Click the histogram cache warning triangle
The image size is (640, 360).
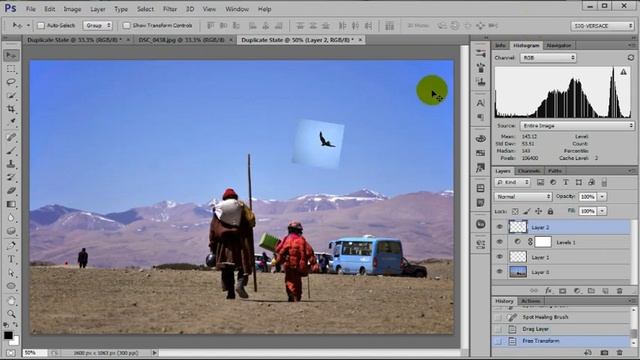623,72
